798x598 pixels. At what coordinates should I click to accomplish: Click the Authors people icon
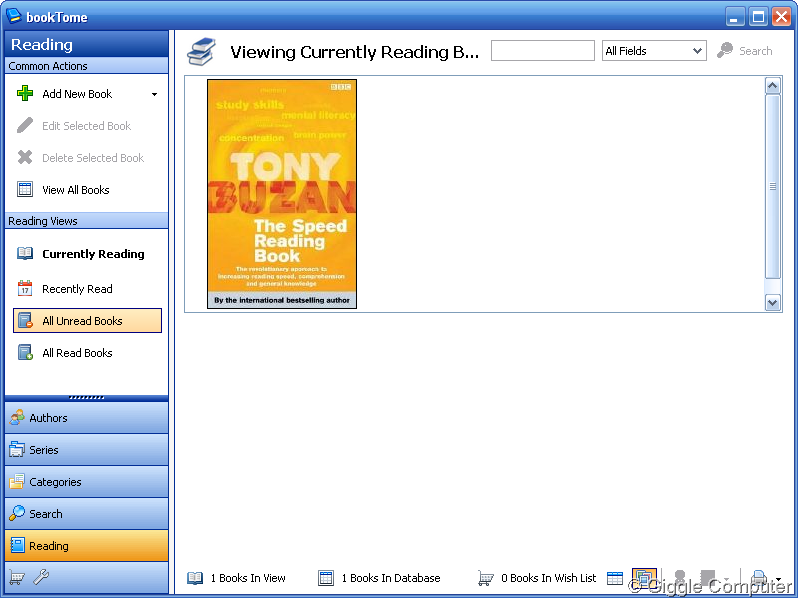pos(17,417)
